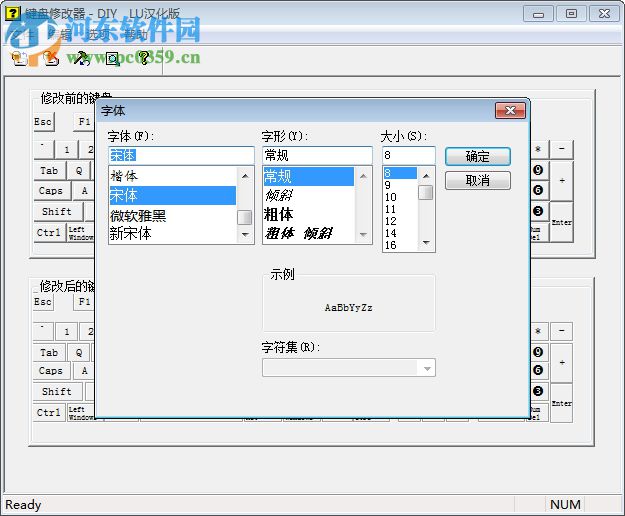The image size is (625, 516).
Task: Click the 字体 name input field
Action: [181, 155]
